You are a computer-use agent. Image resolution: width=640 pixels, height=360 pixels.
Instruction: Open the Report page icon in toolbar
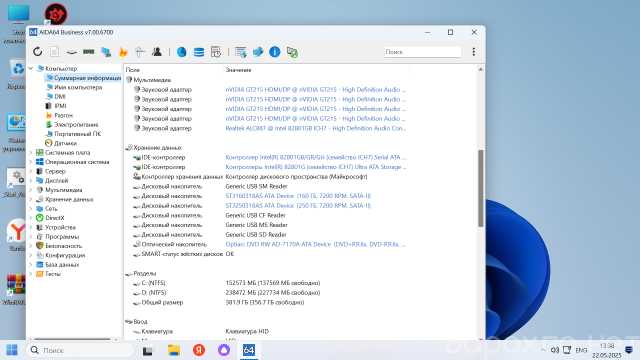(54, 52)
